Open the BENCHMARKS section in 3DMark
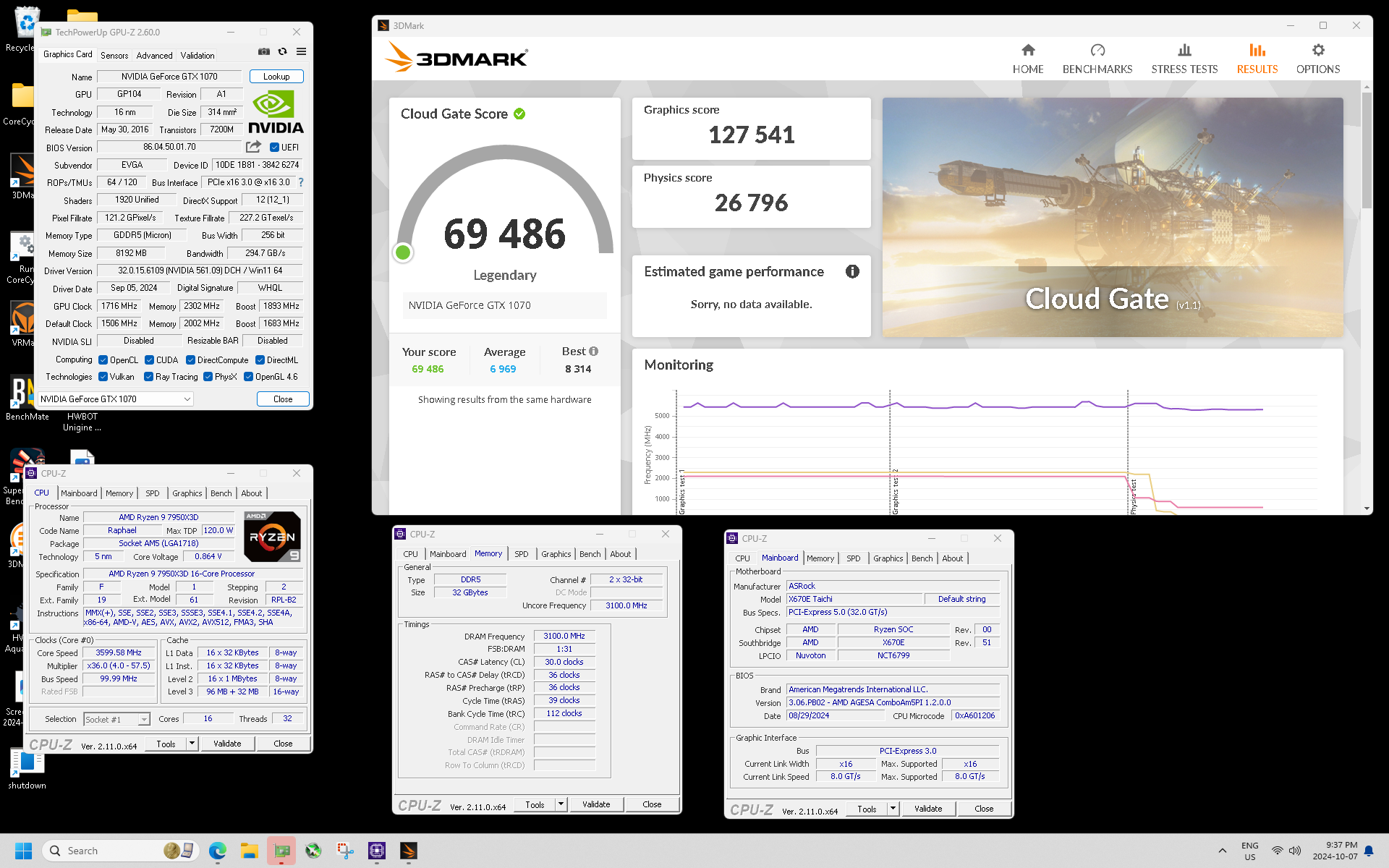 tap(1097, 59)
